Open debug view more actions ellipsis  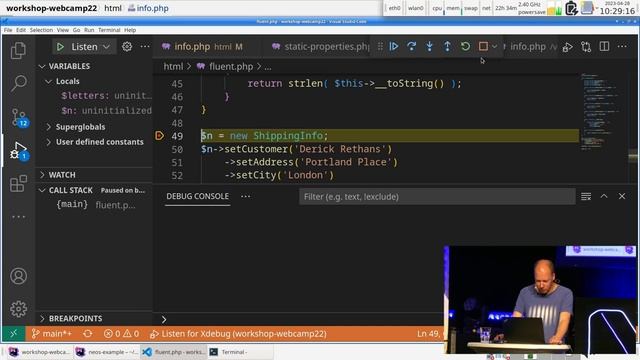coord(145,47)
